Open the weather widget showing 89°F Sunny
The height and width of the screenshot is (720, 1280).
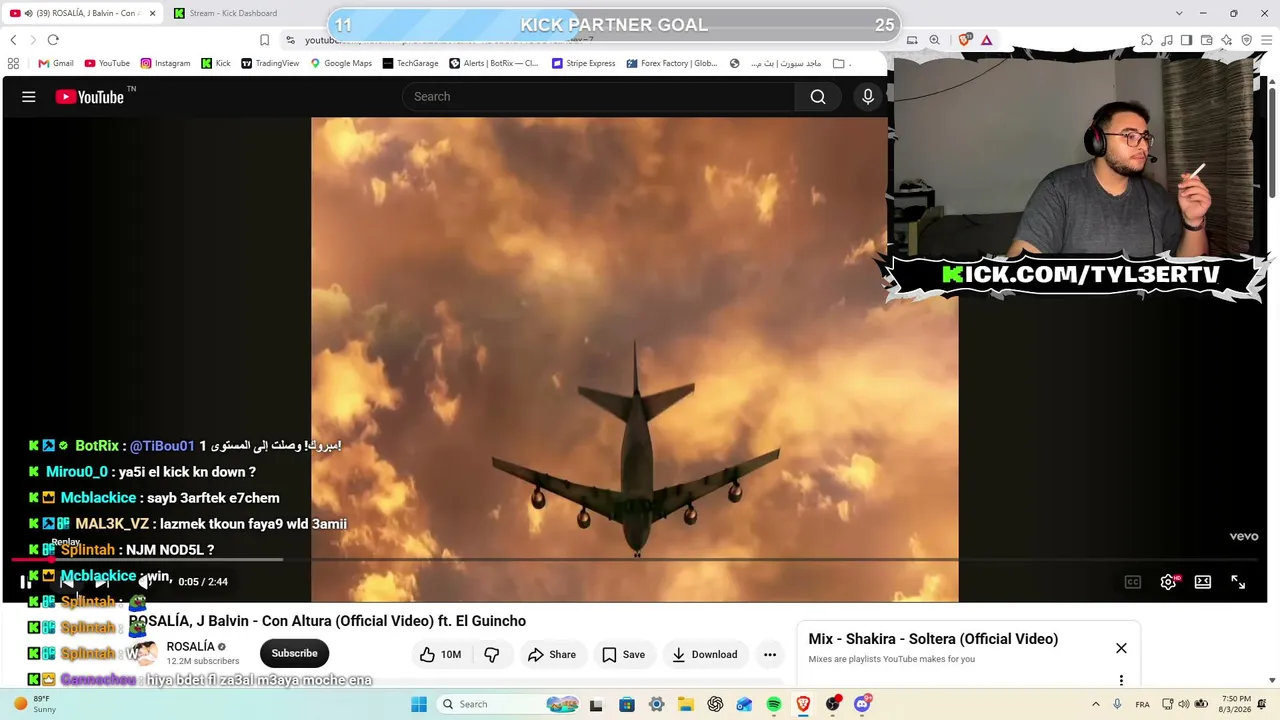pos(35,704)
